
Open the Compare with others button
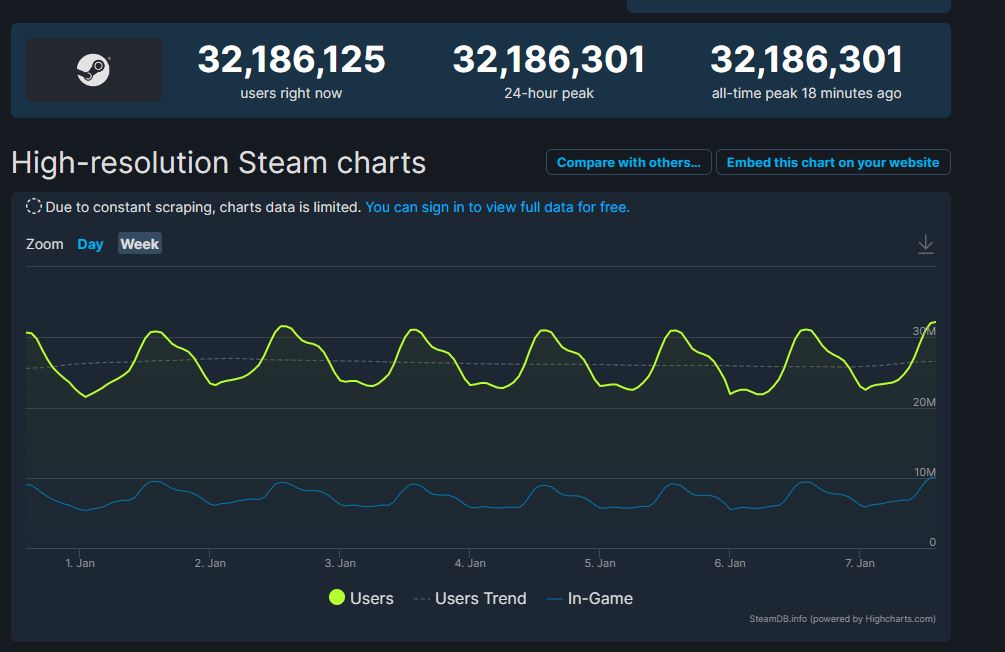(x=628, y=162)
